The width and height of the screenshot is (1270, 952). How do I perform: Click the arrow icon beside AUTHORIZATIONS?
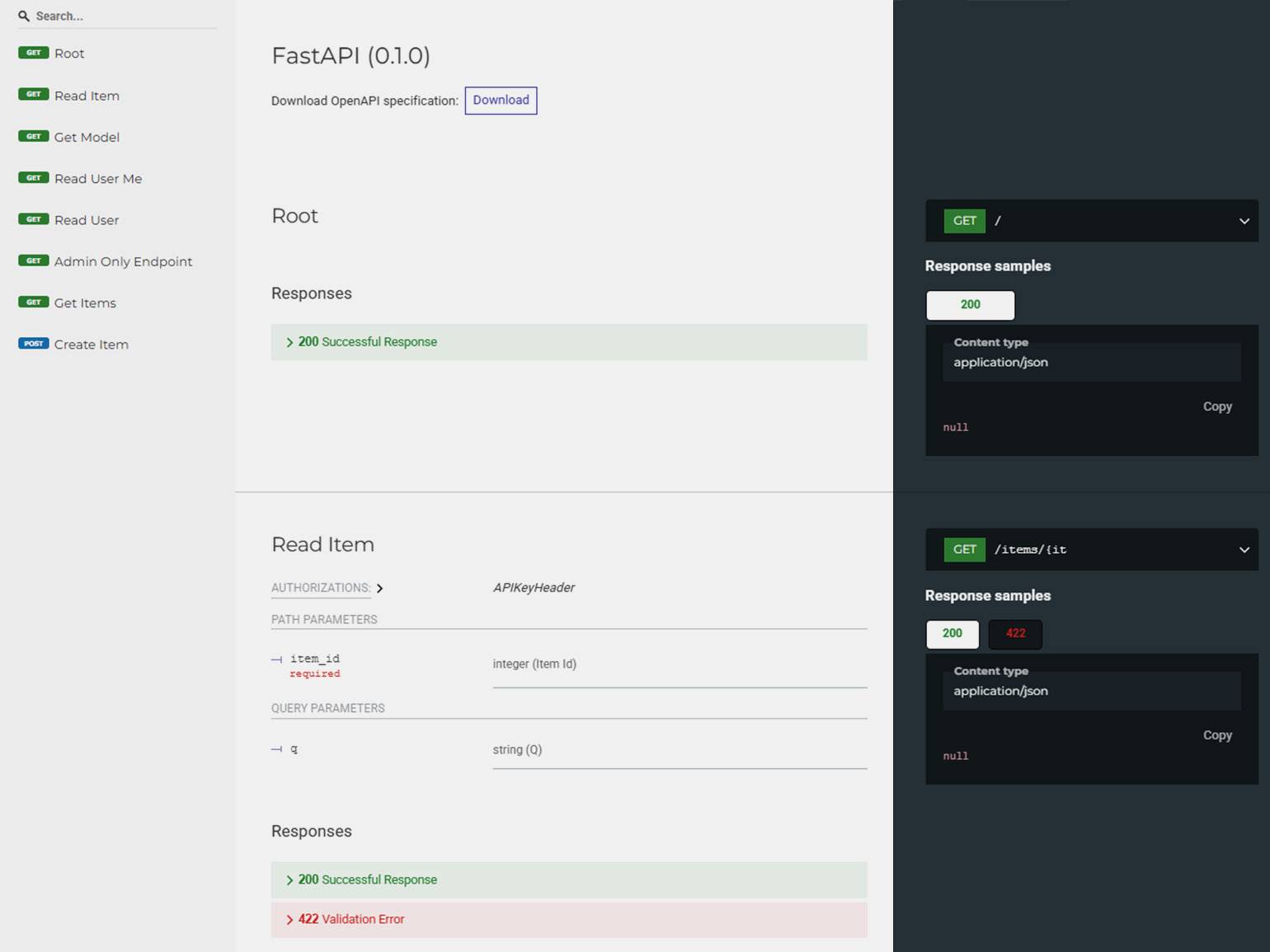[x=379, y=589]
